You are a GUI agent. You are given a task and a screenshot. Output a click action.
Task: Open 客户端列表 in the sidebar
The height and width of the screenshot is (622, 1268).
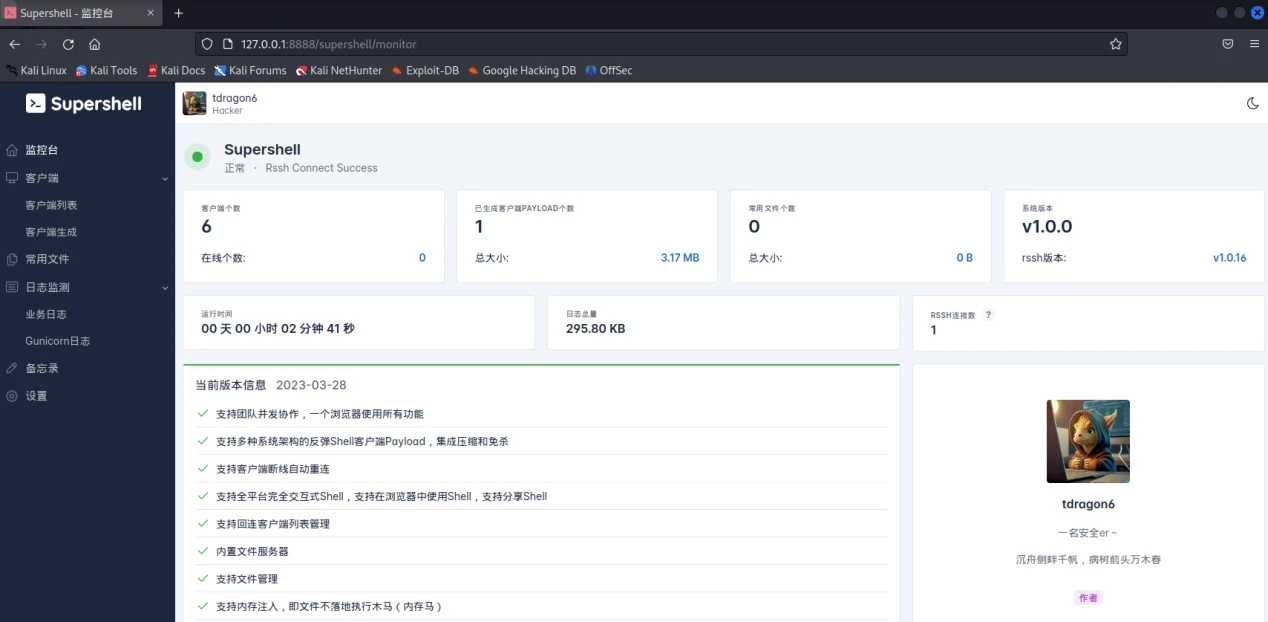pyautogui.click(x=51, y=205)
